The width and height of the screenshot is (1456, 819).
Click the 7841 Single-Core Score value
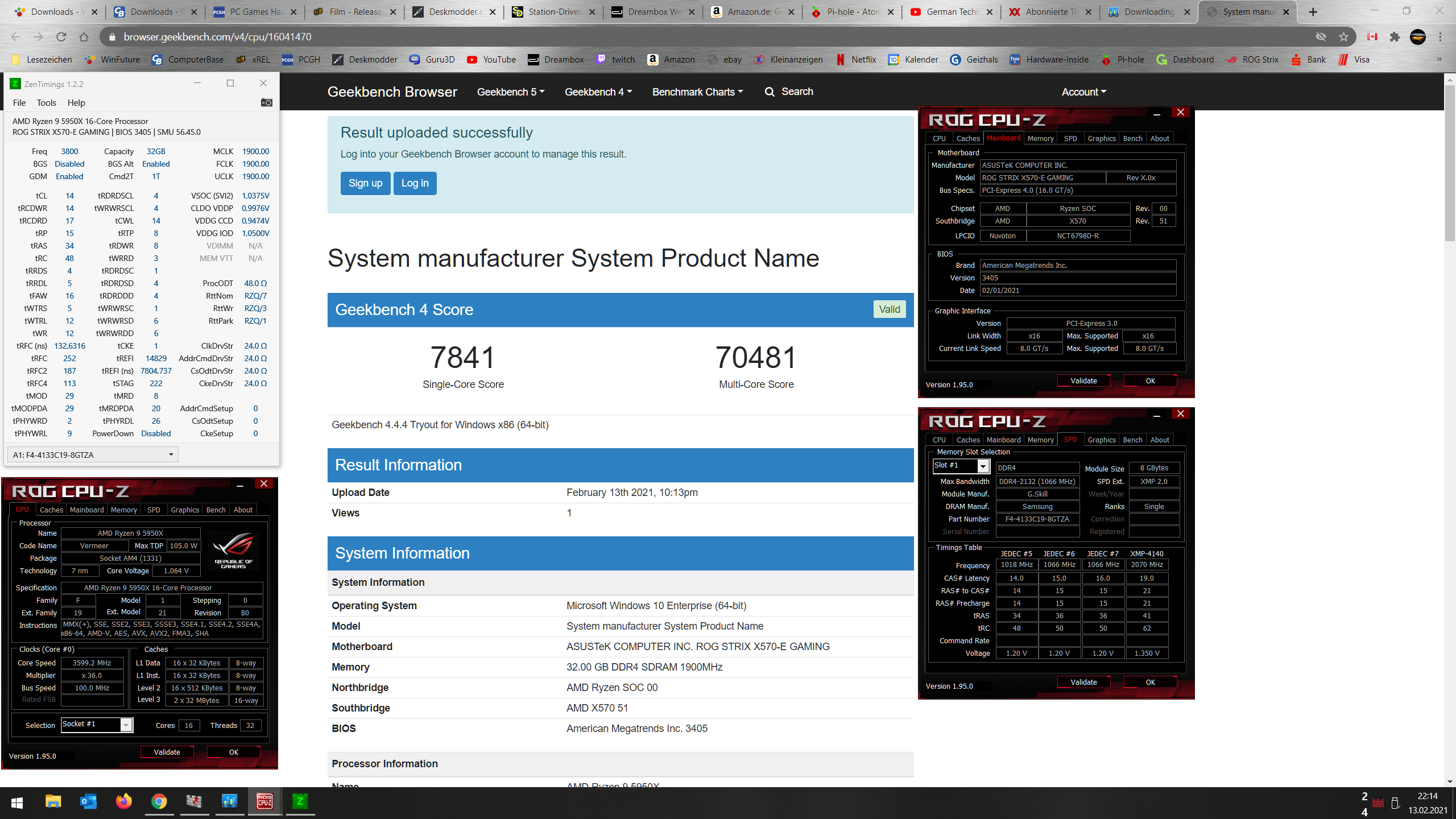[464, 357]
